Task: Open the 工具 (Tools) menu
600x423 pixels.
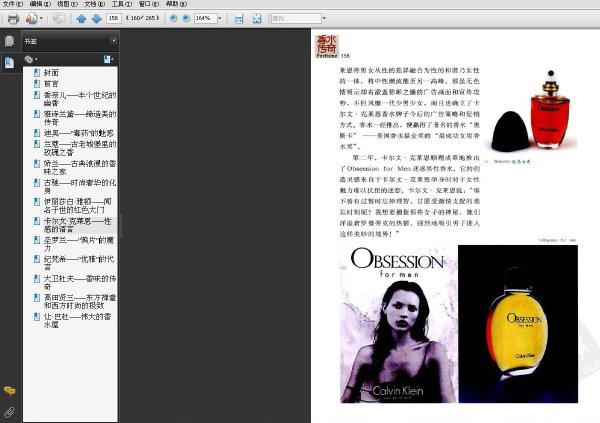Action: coord(122,4)
